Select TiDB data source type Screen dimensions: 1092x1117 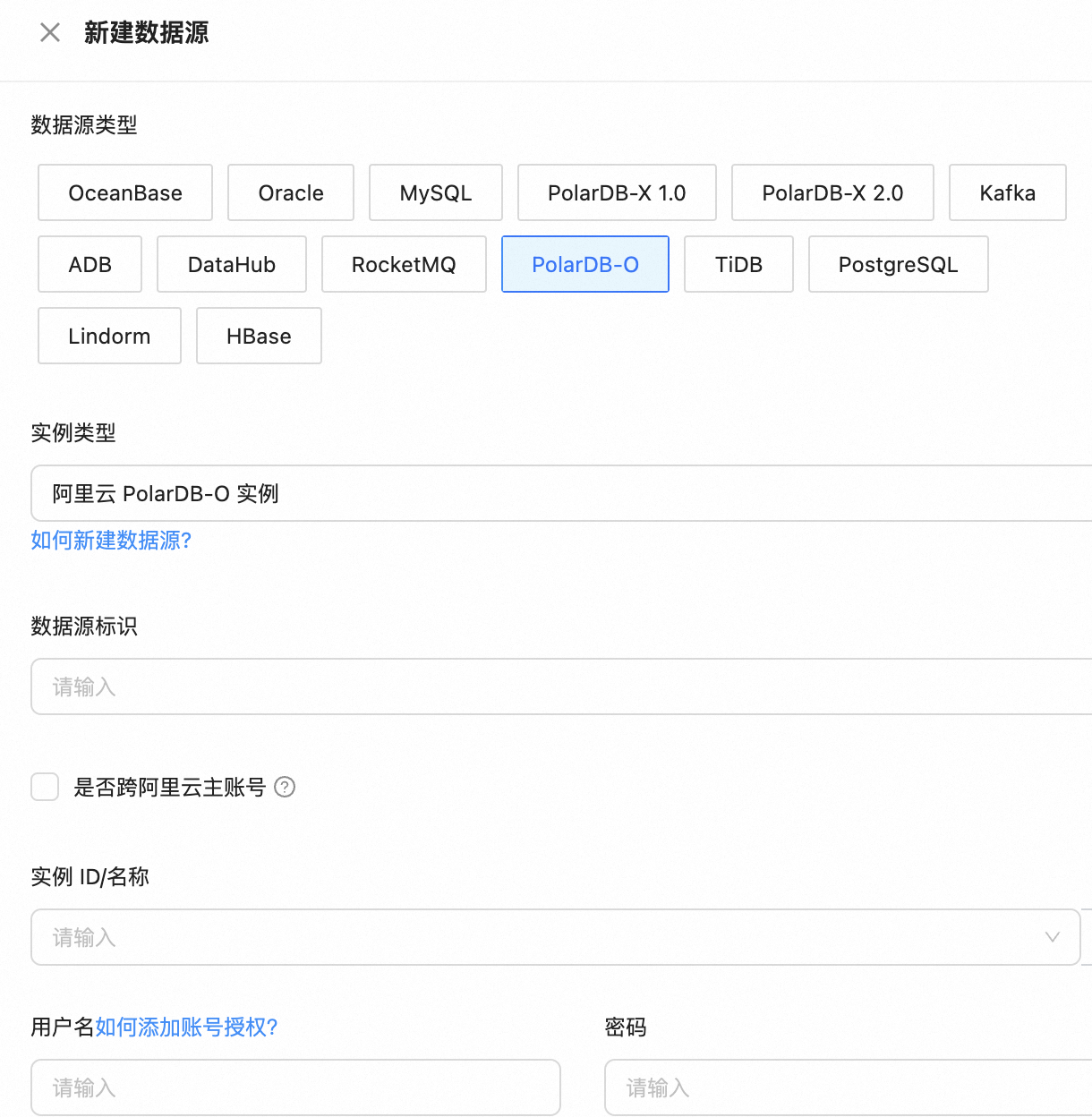[738, 264]
